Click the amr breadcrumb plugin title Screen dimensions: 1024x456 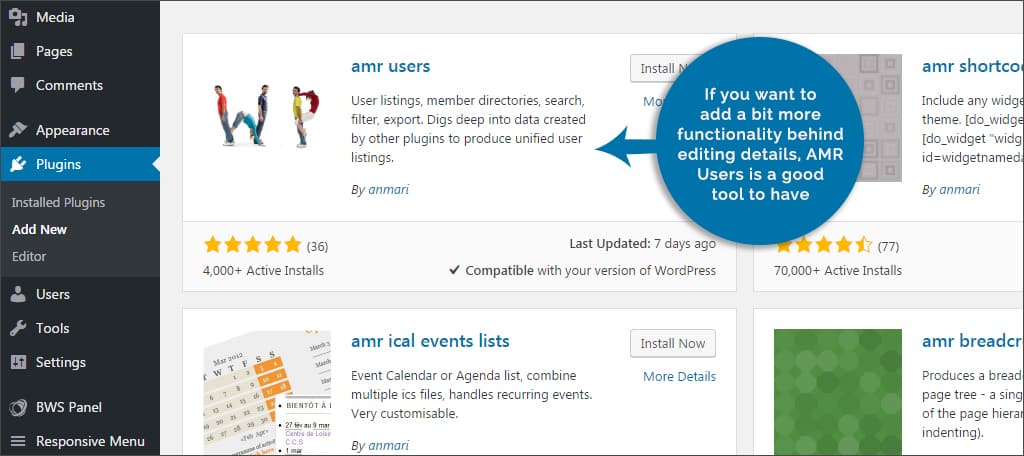click(972, 341)
